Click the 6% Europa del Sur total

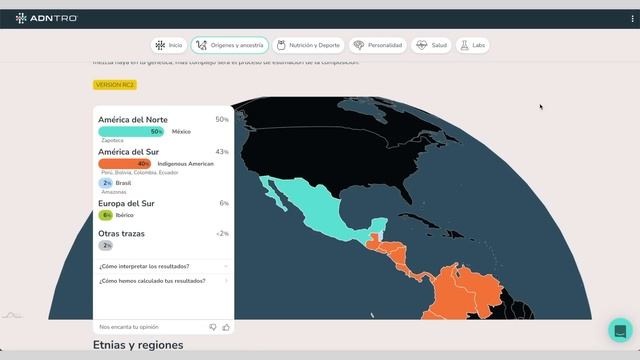point(224,203)
